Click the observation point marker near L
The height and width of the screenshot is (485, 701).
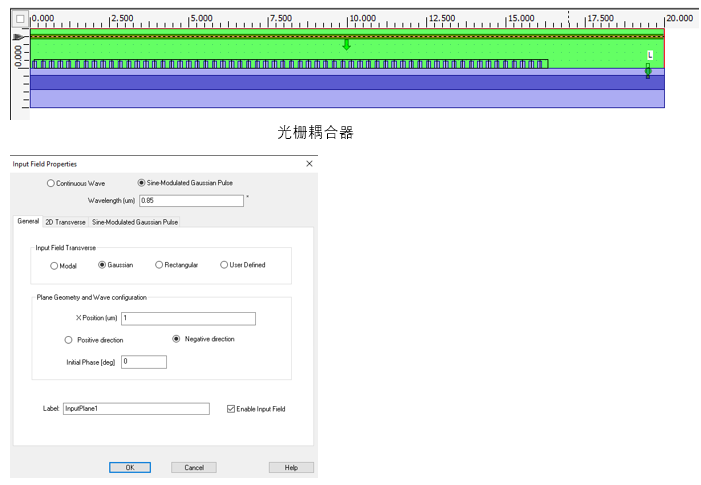pos(648,71)
